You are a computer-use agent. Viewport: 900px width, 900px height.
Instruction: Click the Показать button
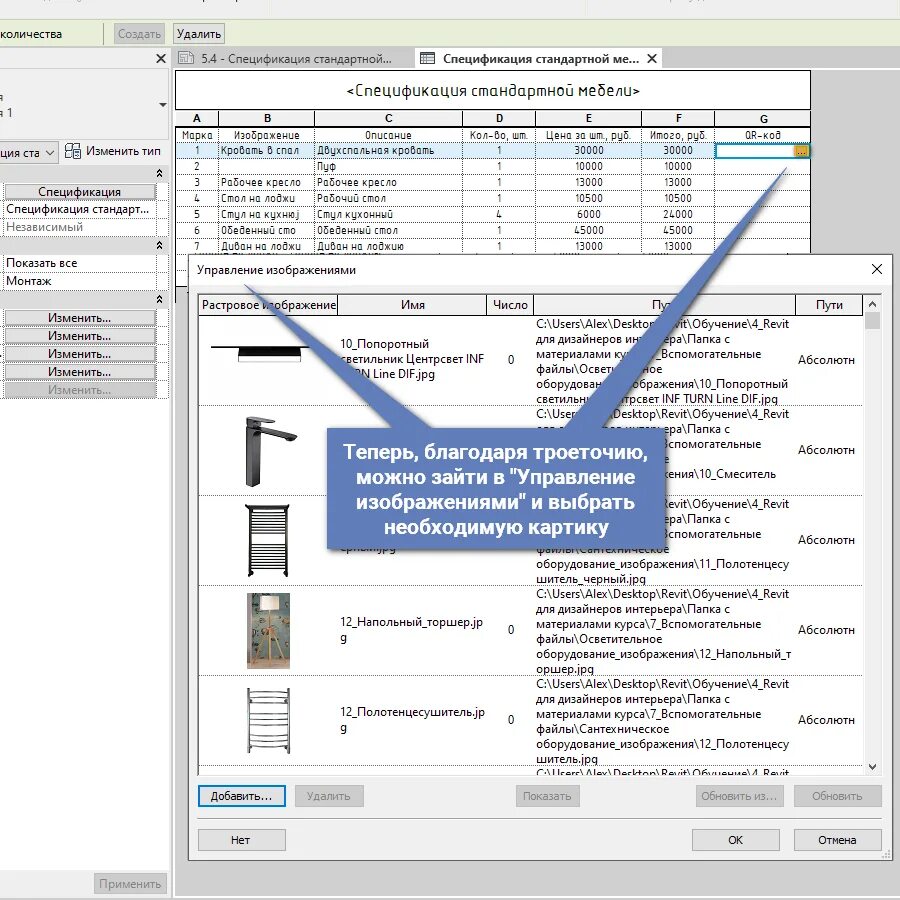click(548, 796)
